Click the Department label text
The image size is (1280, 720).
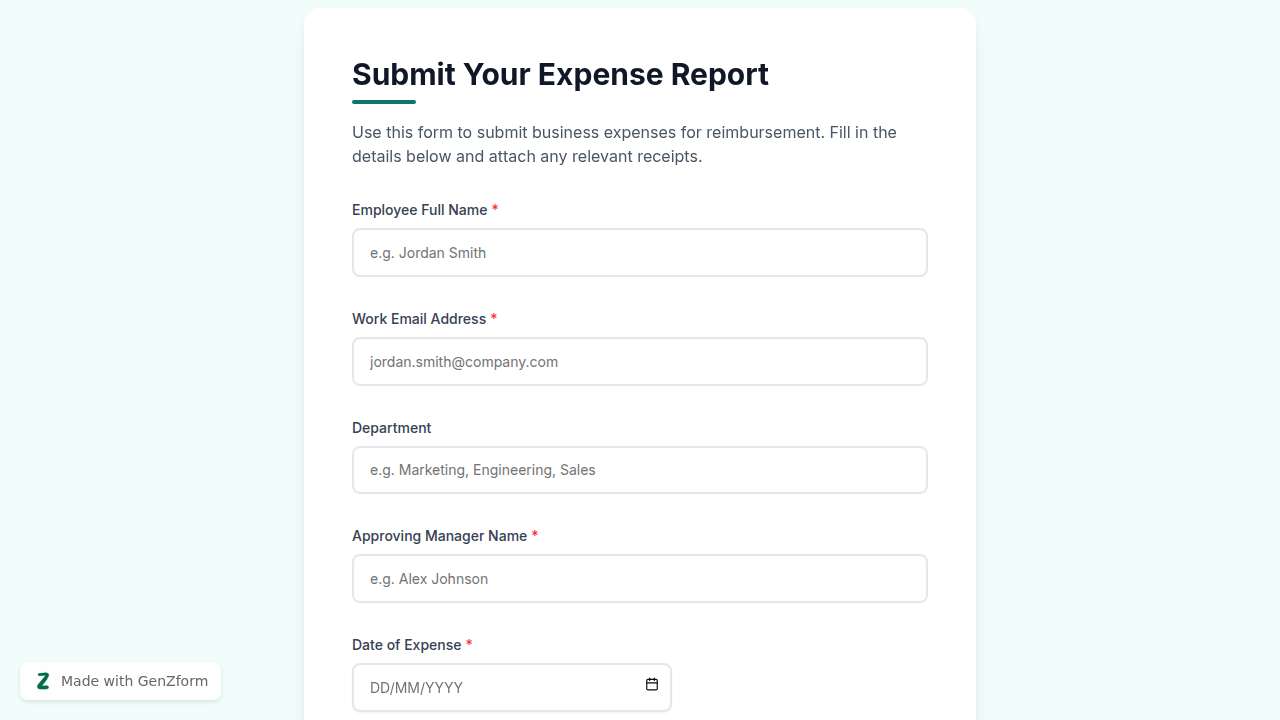point(391,428)
